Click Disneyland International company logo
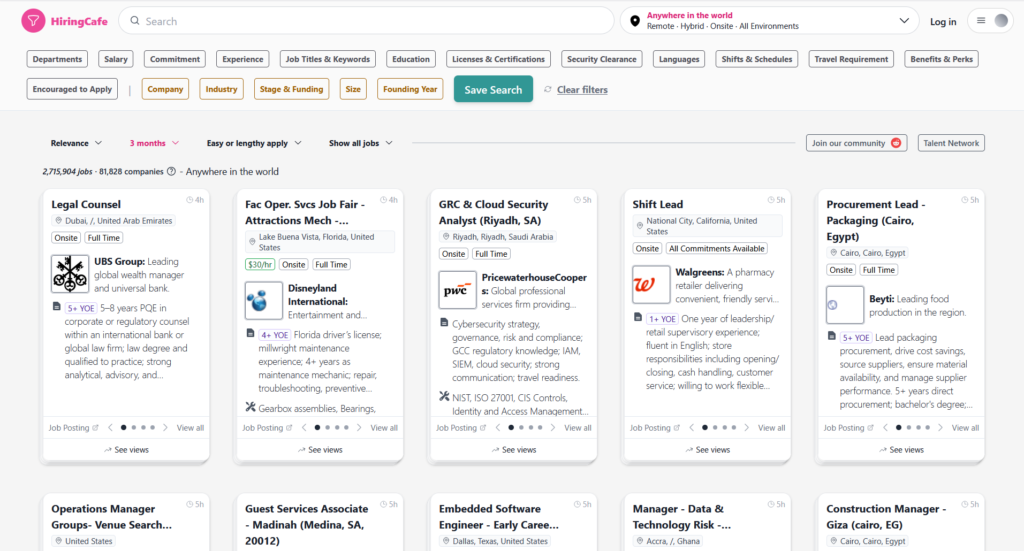The width and height of the screenshot is (1024, 551). pyautogui.click(x=264, y=300)
